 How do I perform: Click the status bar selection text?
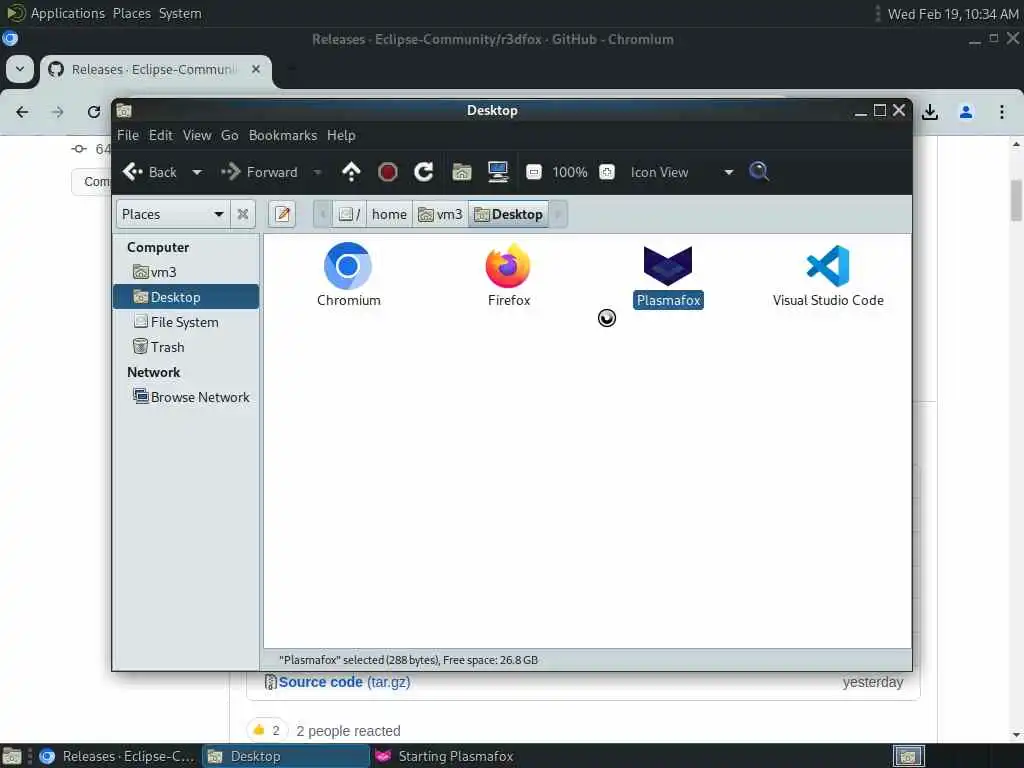coord(408,660)
